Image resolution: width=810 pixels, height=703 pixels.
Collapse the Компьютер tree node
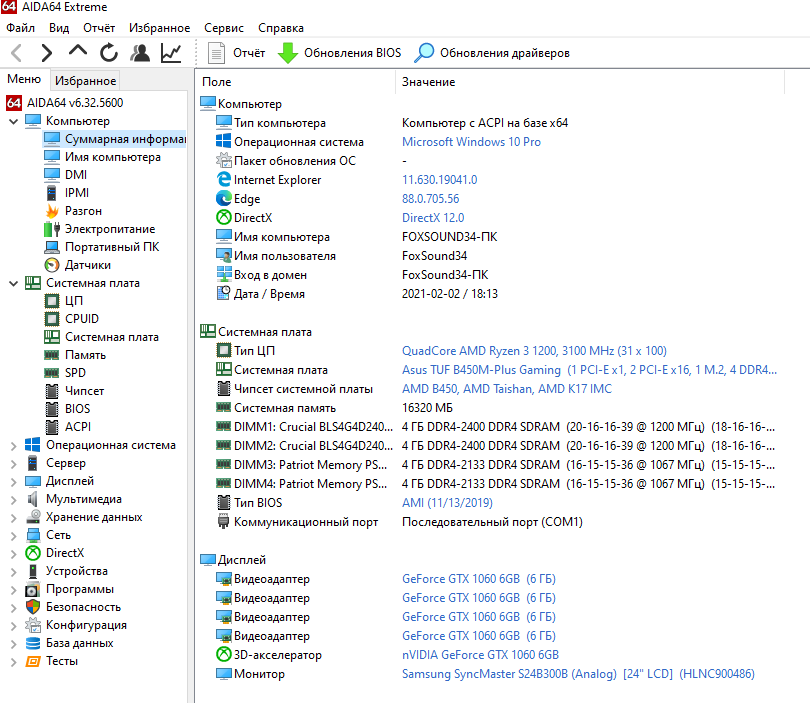pyautogui.click(x=13, y=121)
